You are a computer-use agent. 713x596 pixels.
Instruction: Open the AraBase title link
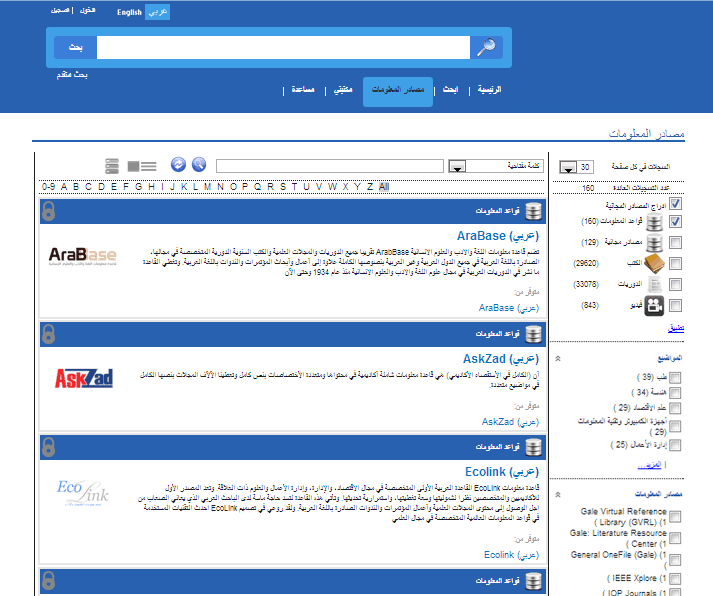point(497,236)
